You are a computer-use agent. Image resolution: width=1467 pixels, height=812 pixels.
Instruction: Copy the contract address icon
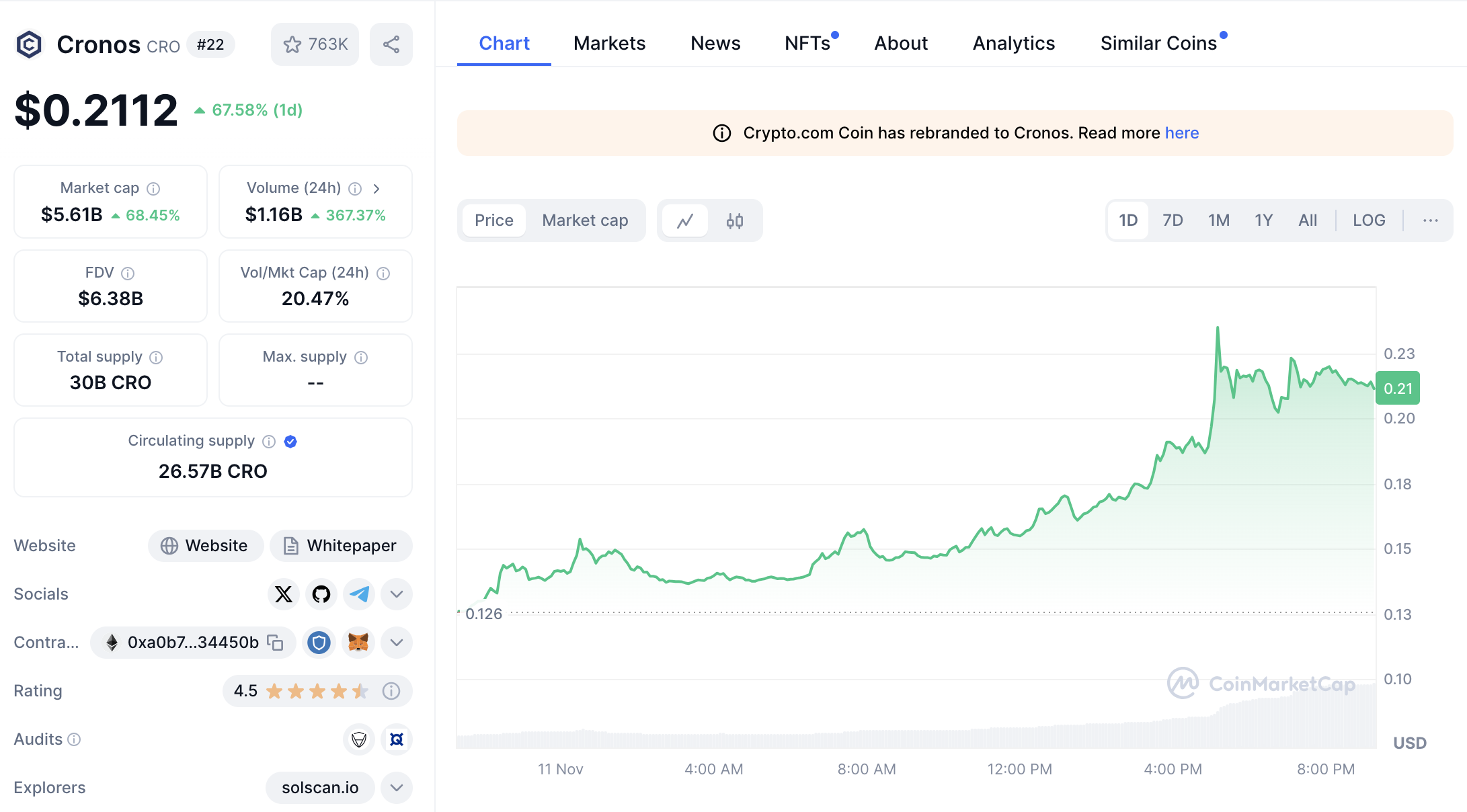(x=275, y=642)
